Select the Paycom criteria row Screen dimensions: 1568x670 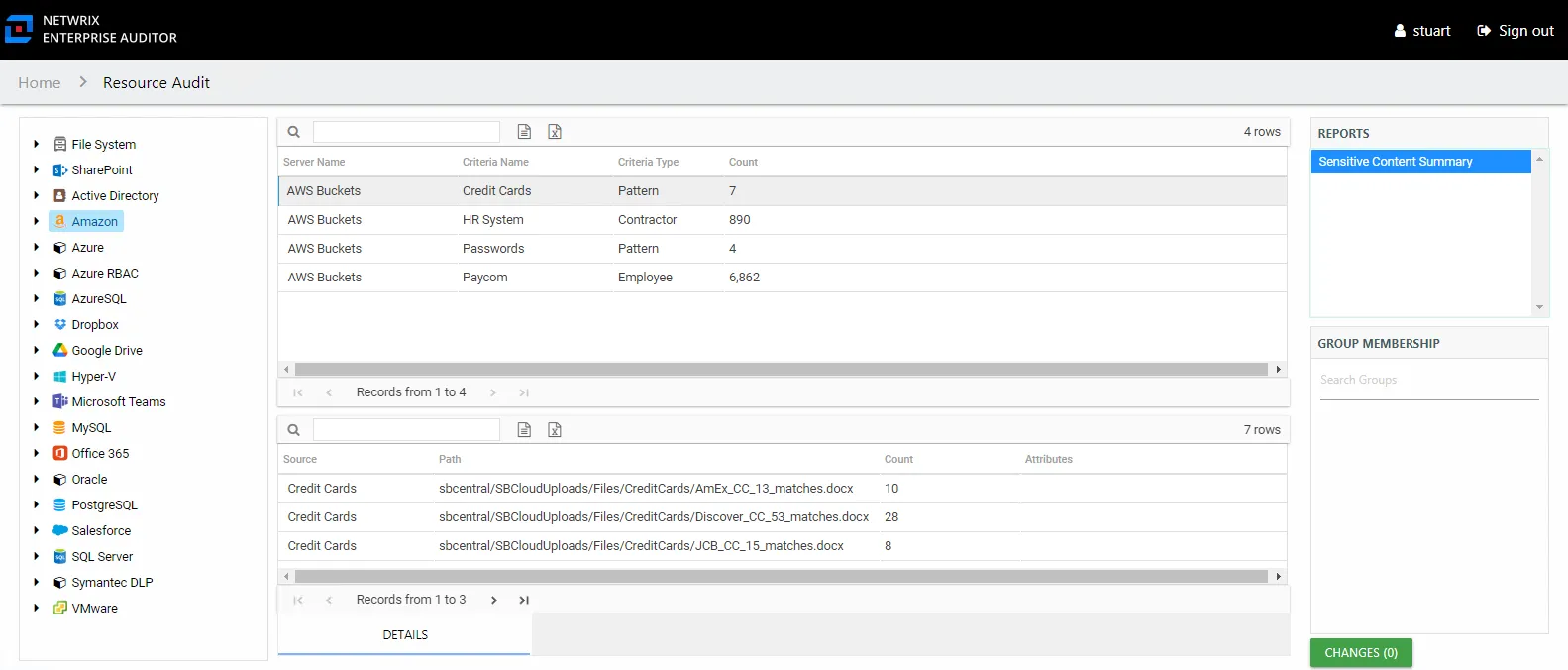(783, 278)
